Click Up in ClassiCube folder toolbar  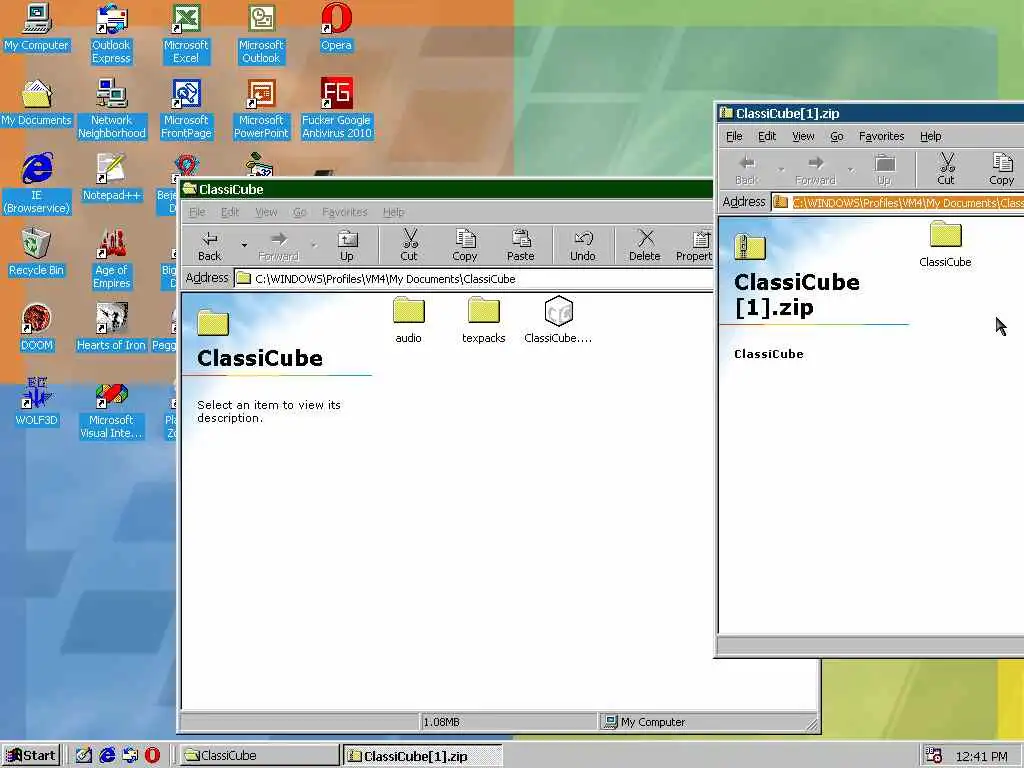coord(347,246)
